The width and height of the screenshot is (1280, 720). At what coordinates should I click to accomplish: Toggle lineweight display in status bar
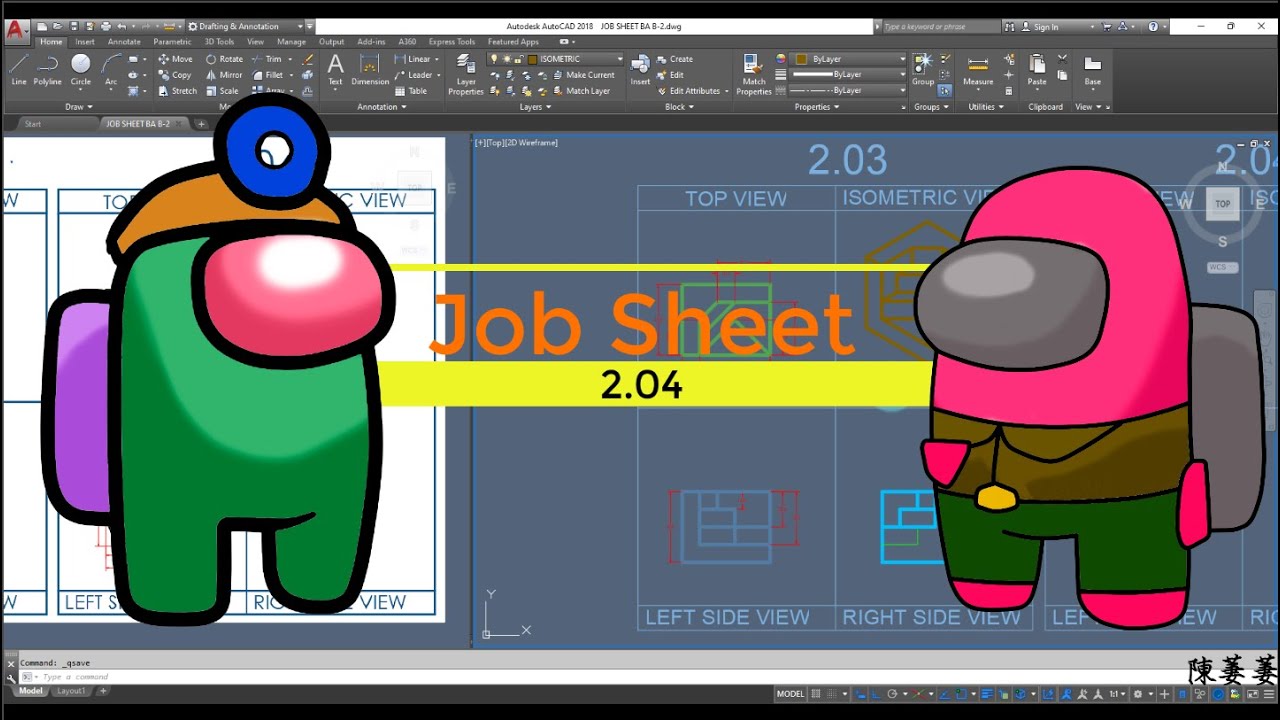(x=988, y=693)
